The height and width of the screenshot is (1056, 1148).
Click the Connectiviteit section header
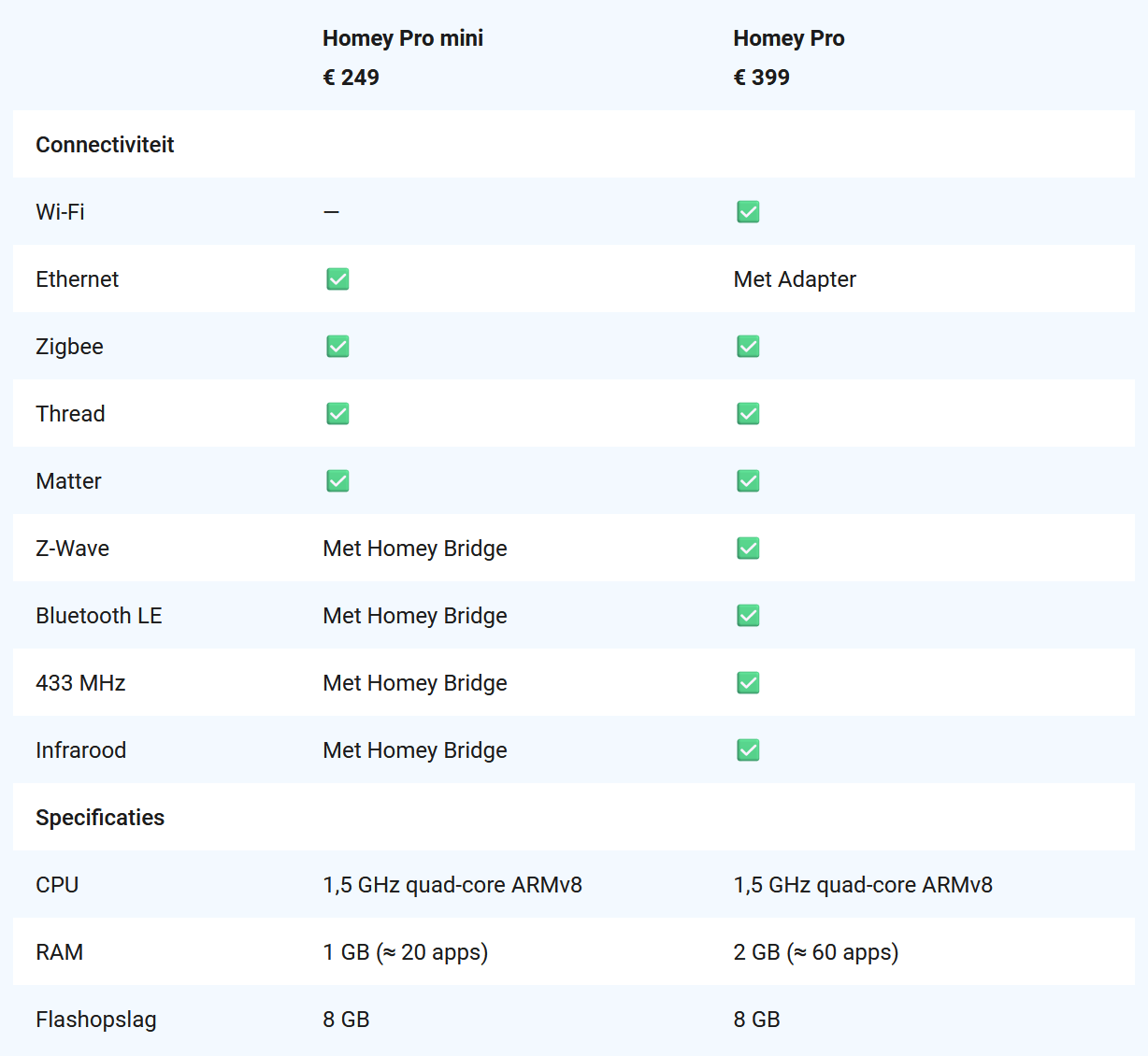coord(105,145)
